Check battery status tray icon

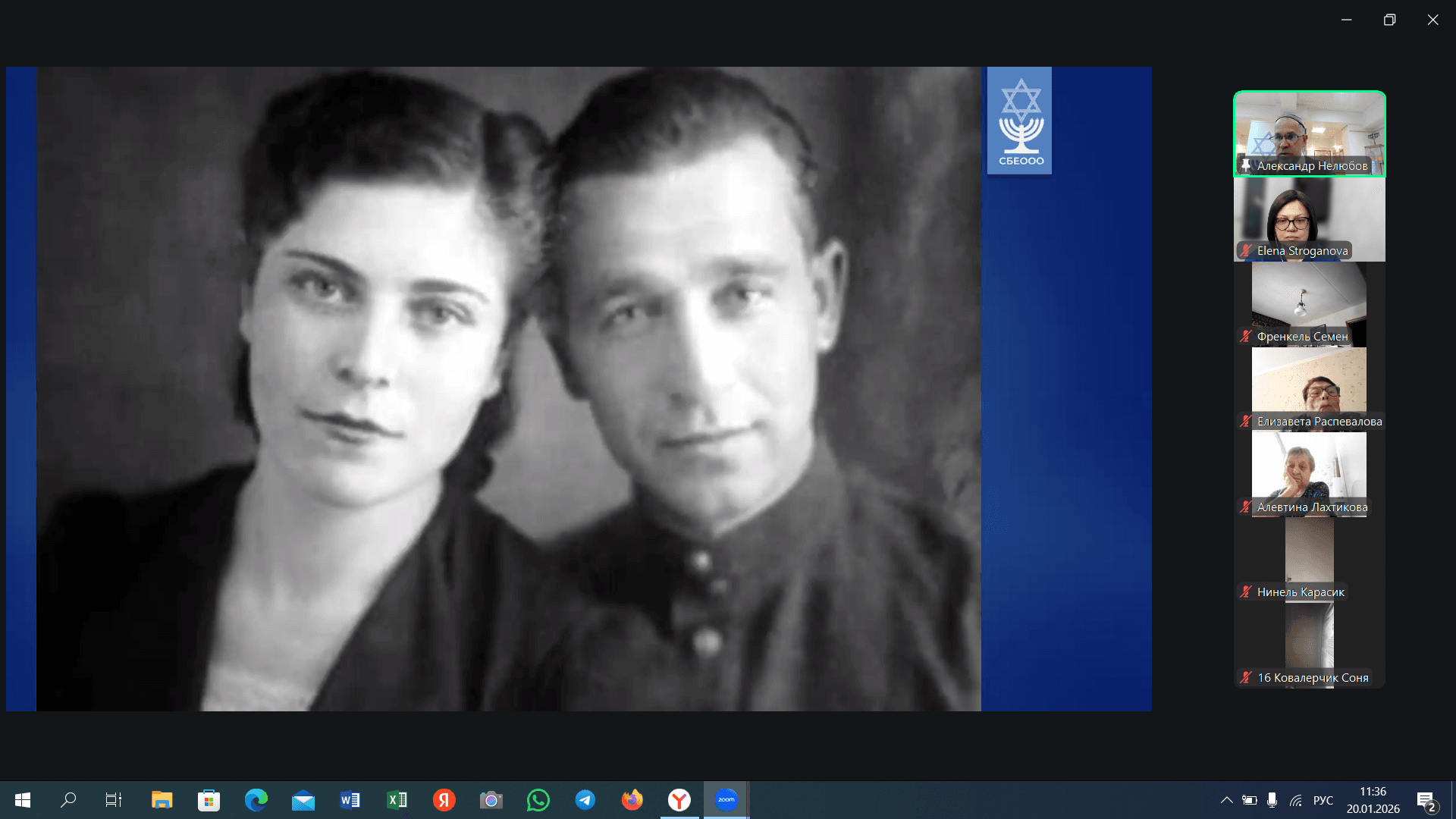[1250, 800]
